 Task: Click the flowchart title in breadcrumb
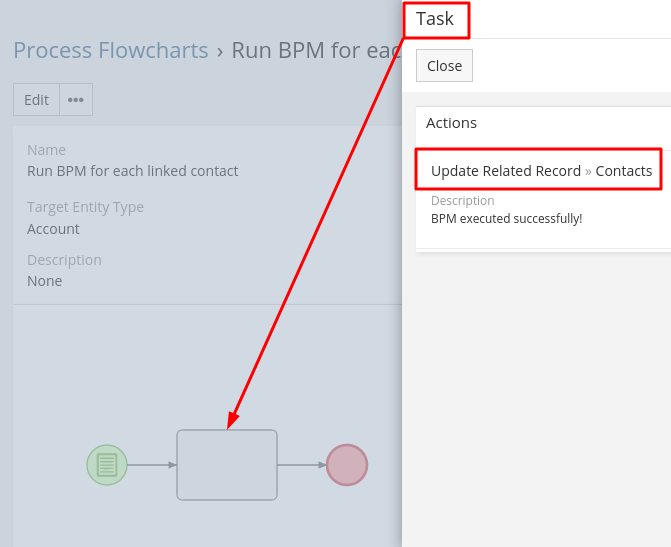(x=315, y=50)
